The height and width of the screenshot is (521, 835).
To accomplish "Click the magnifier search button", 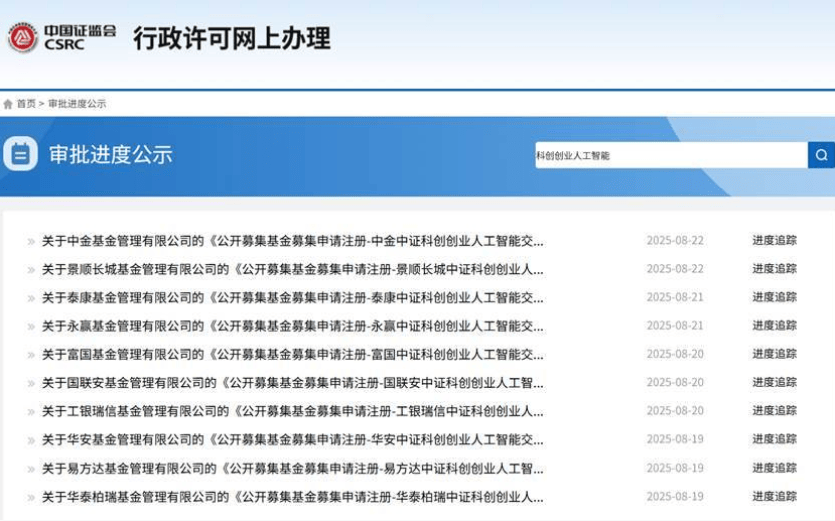I will click(x=821, y=155).
